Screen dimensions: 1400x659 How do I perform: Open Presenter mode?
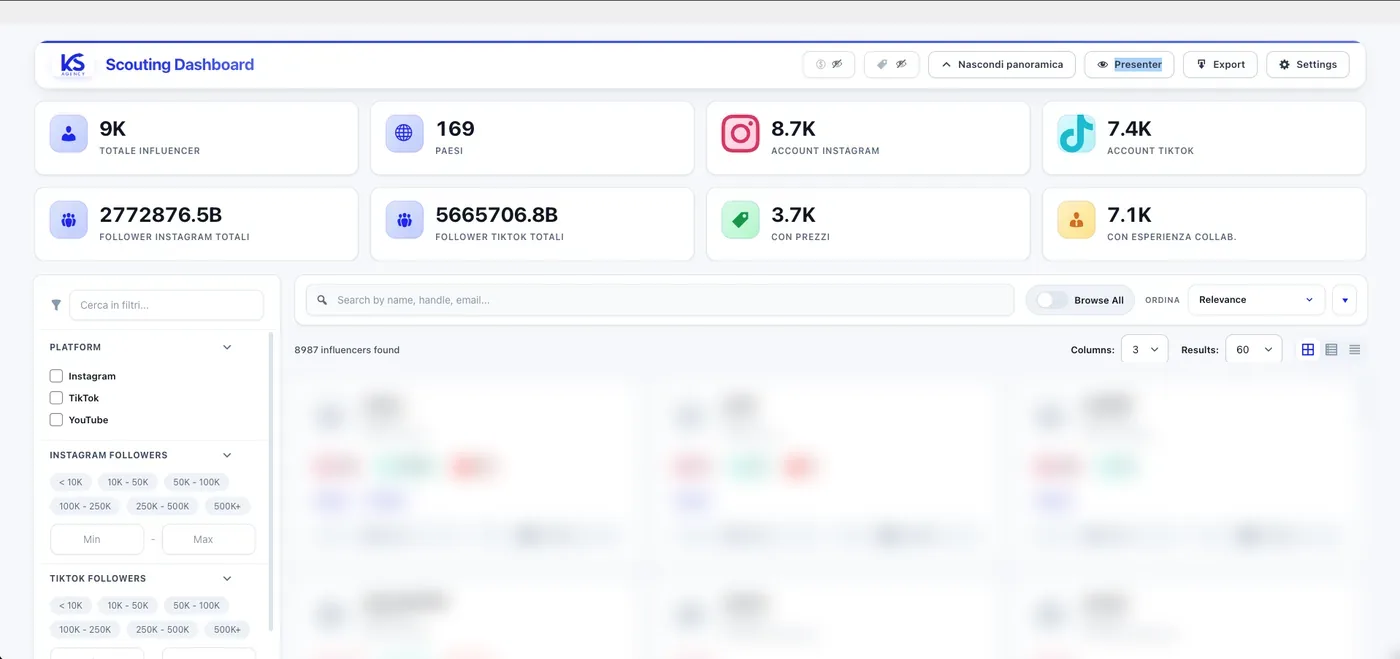1129,64
